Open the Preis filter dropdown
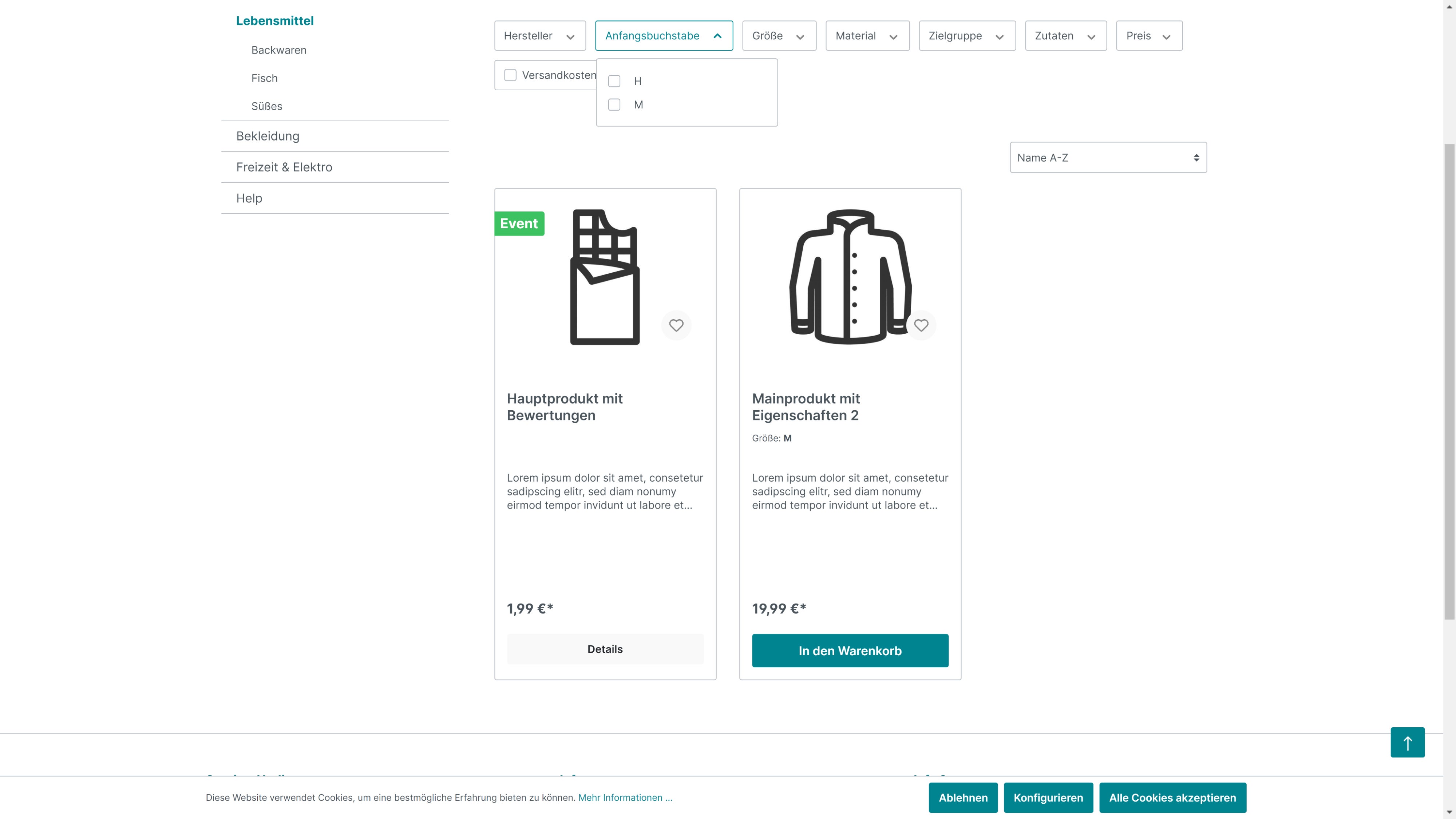1456x819 pixels. 1148,36
